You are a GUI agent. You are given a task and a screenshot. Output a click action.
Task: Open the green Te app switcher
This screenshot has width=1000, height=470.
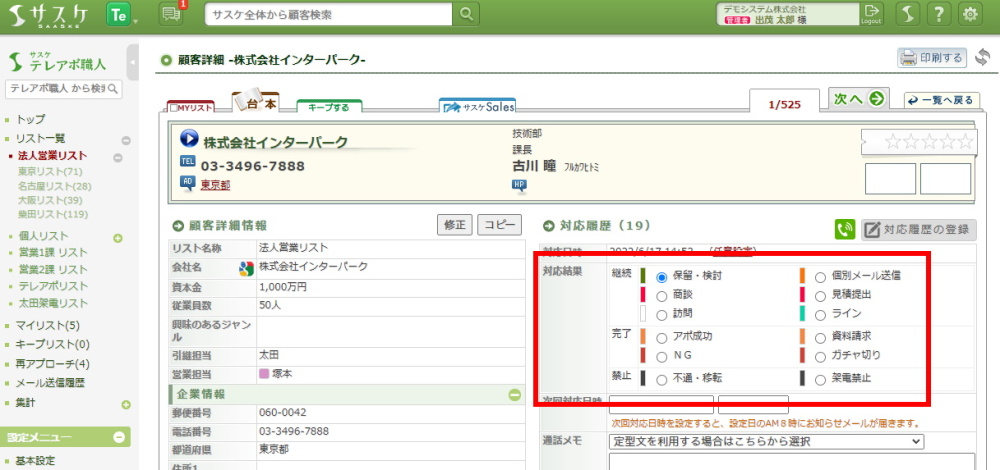click(x=119, y=15)
